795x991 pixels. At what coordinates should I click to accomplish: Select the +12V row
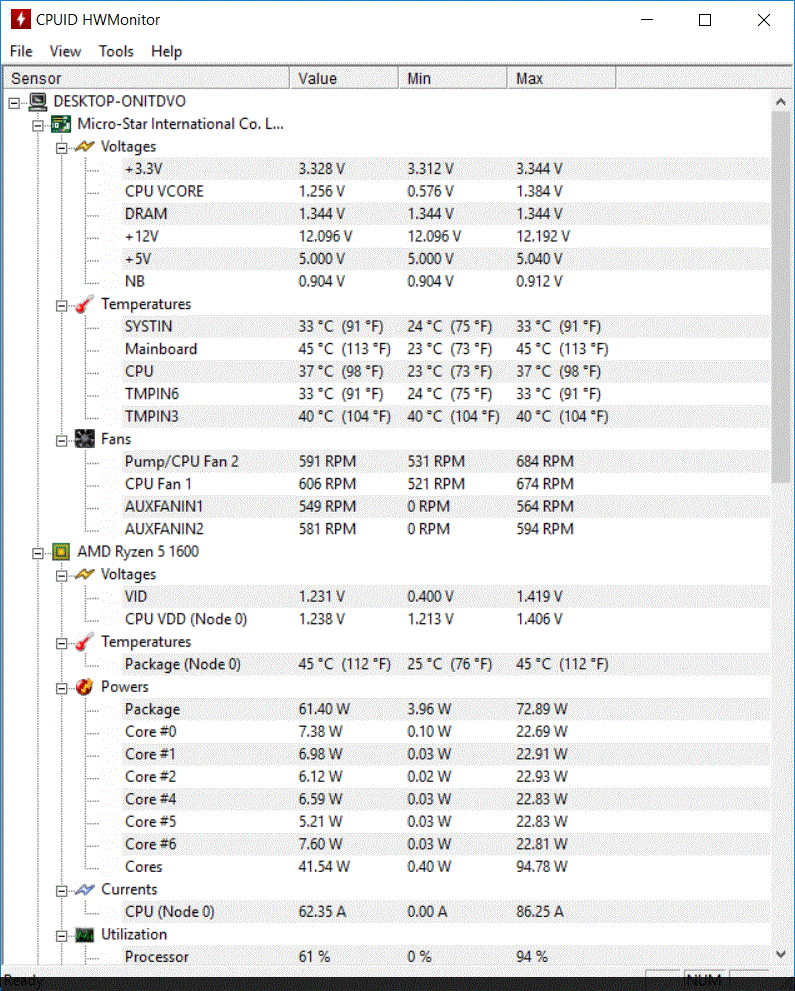point(446,236)
